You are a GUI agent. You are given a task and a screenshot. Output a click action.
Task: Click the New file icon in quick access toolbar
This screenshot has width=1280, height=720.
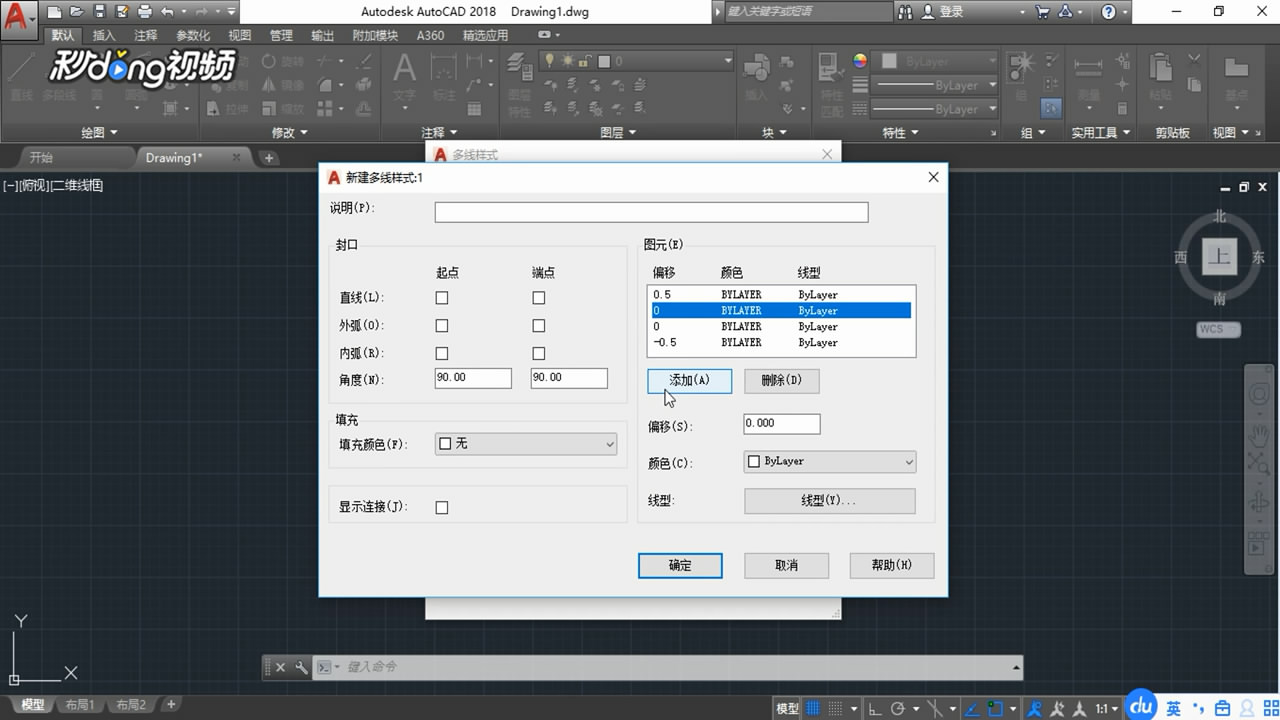[x=54, y=12]
